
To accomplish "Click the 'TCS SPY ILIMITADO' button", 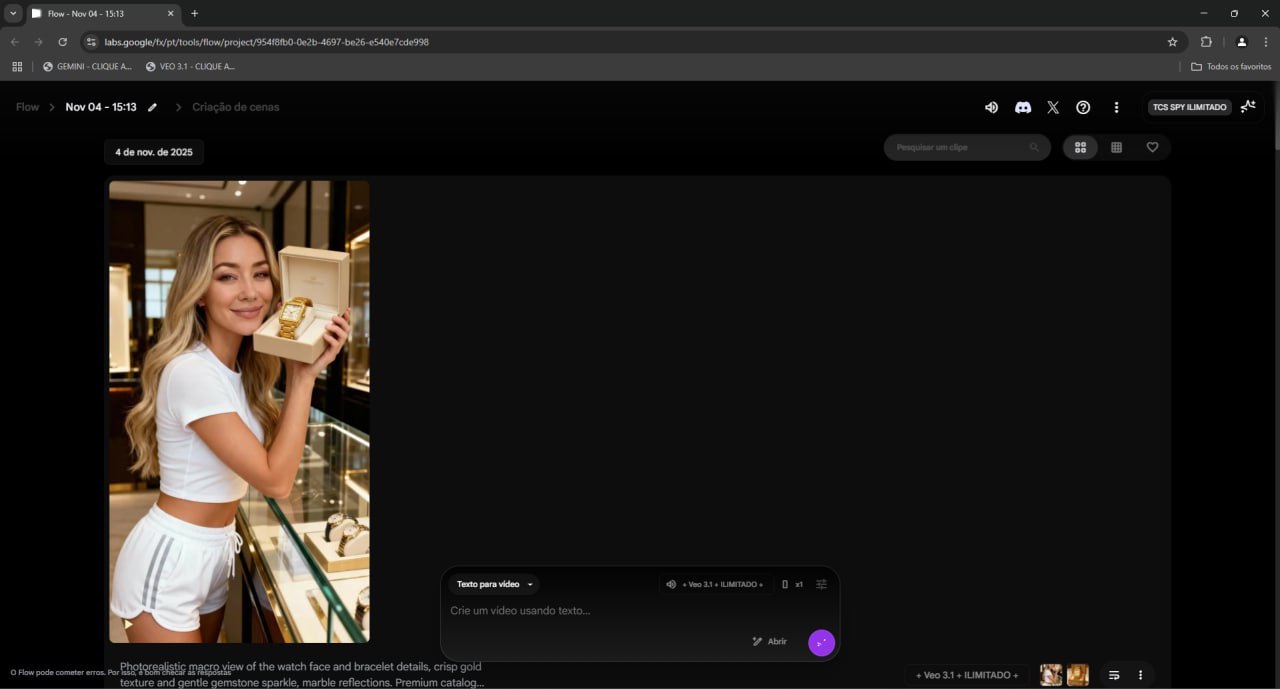I will [1189, 107].
